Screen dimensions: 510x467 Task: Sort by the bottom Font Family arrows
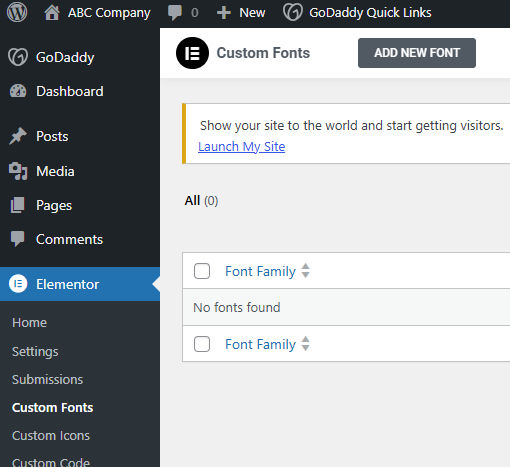(x=305, y=344)
